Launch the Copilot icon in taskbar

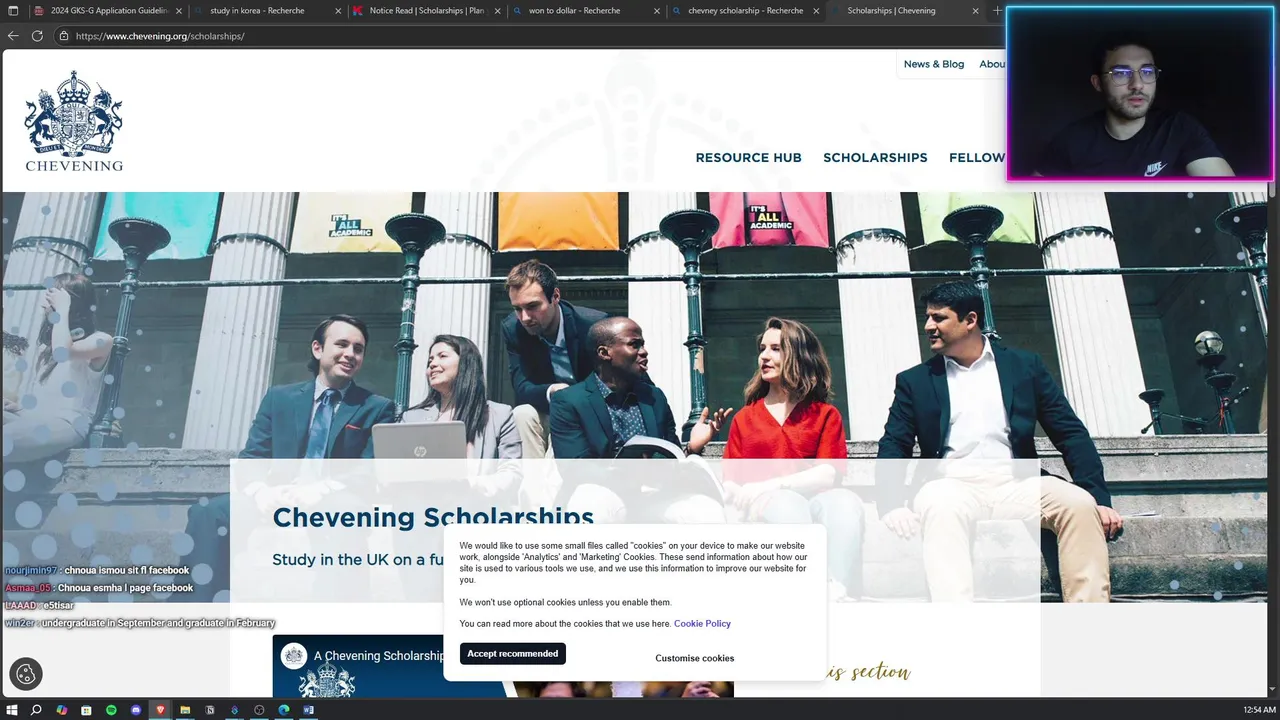61,710
